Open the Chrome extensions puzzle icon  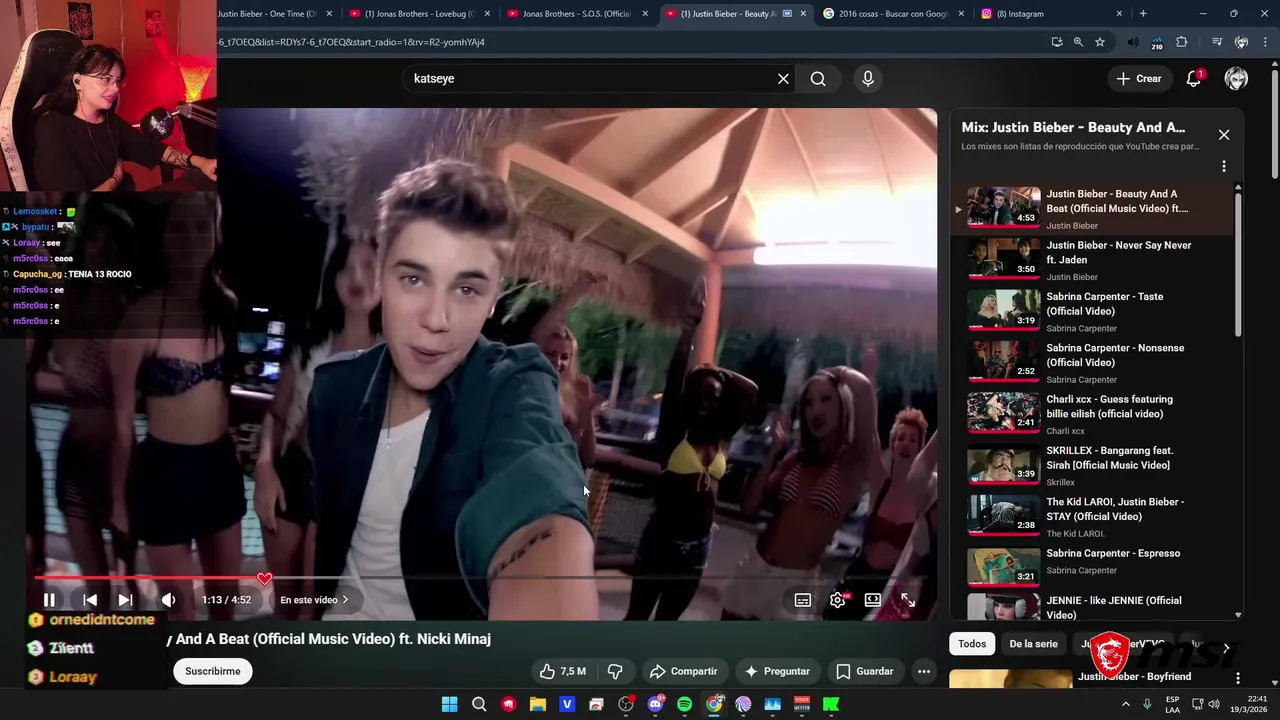[1181, 42]
